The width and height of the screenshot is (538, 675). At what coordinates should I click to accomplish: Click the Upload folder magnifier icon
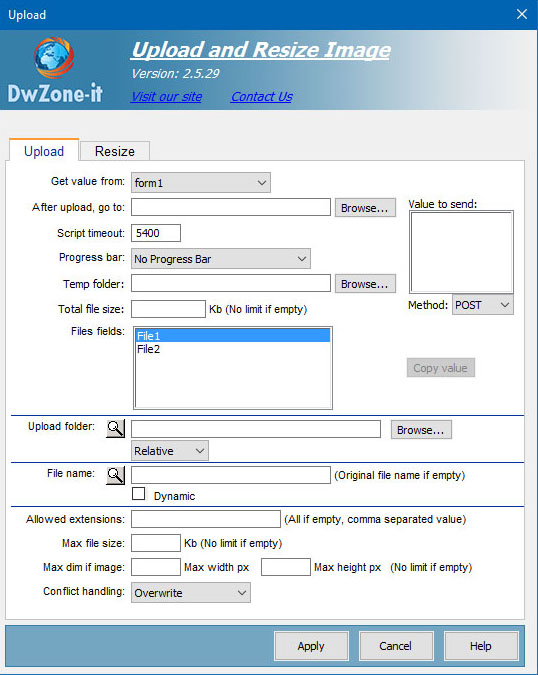(115, 428)
